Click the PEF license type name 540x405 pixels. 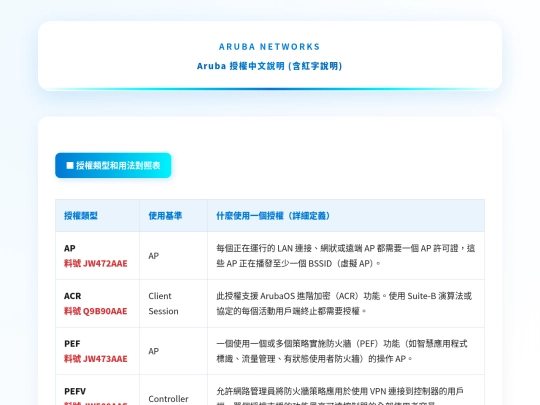[72, 344]
